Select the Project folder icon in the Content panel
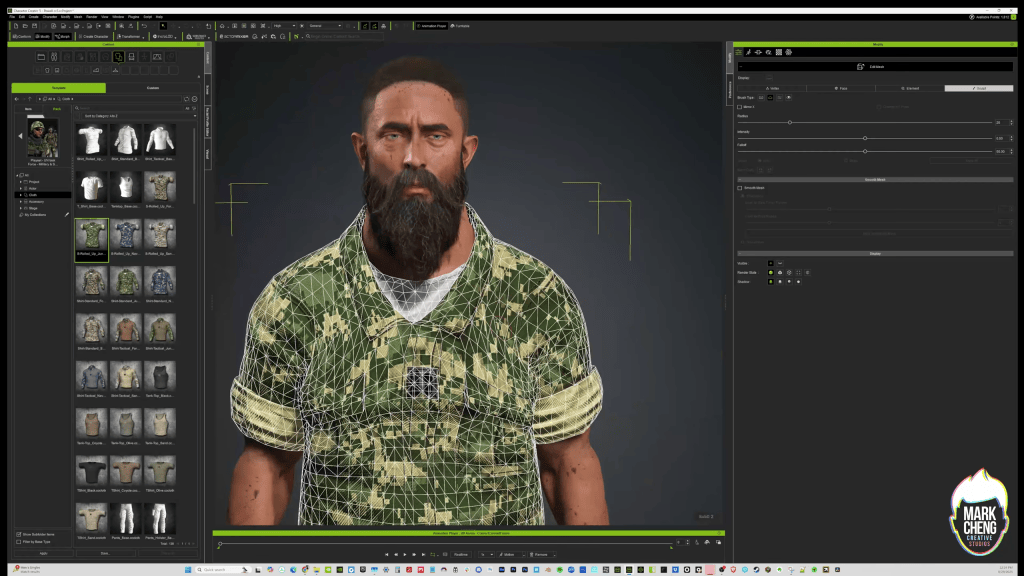Image resolution: width=1024 pixels, height=576 pixels. pyautogui.click(x=41, y=57)
